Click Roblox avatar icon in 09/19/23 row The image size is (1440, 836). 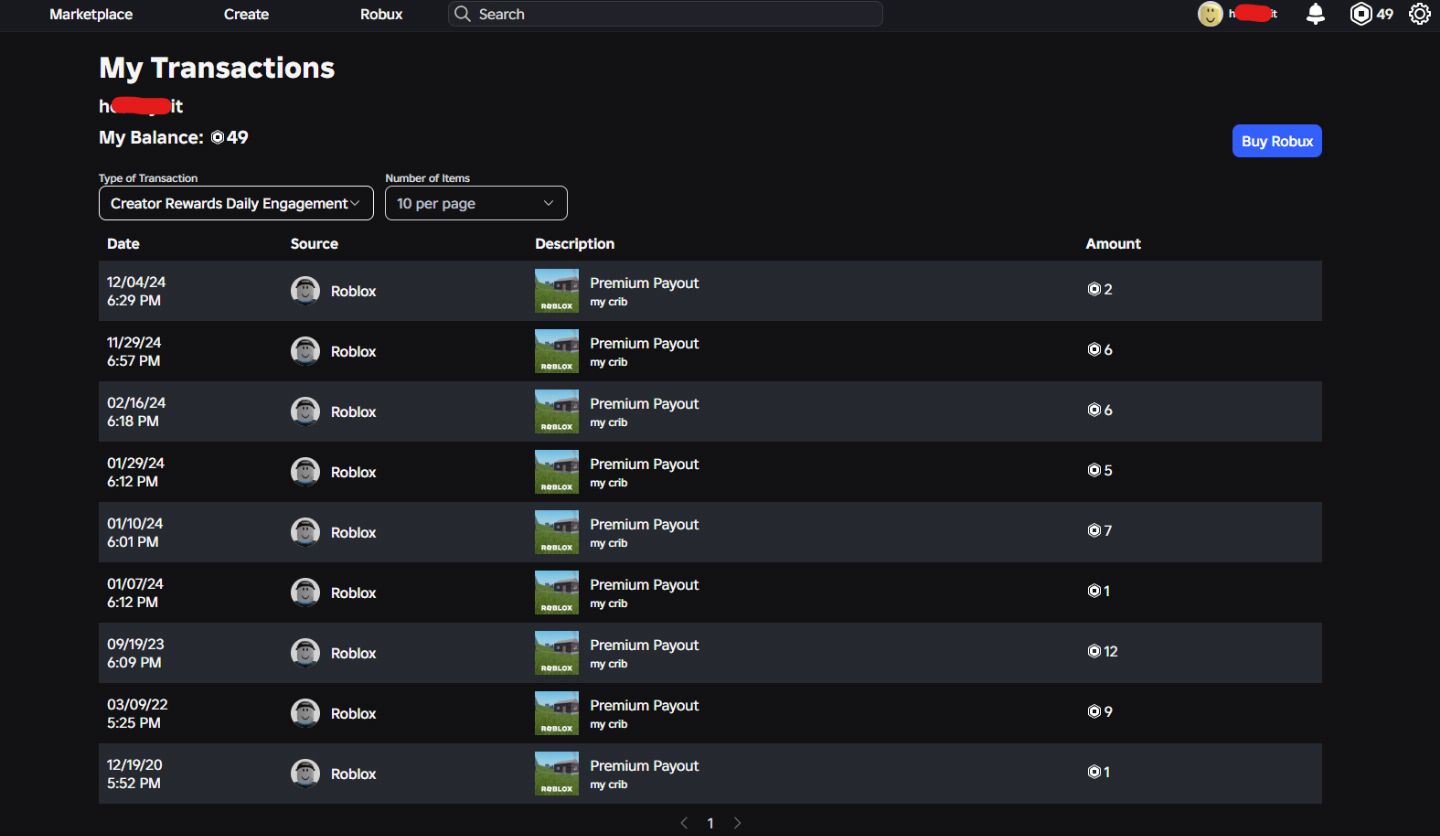[305, 653]
